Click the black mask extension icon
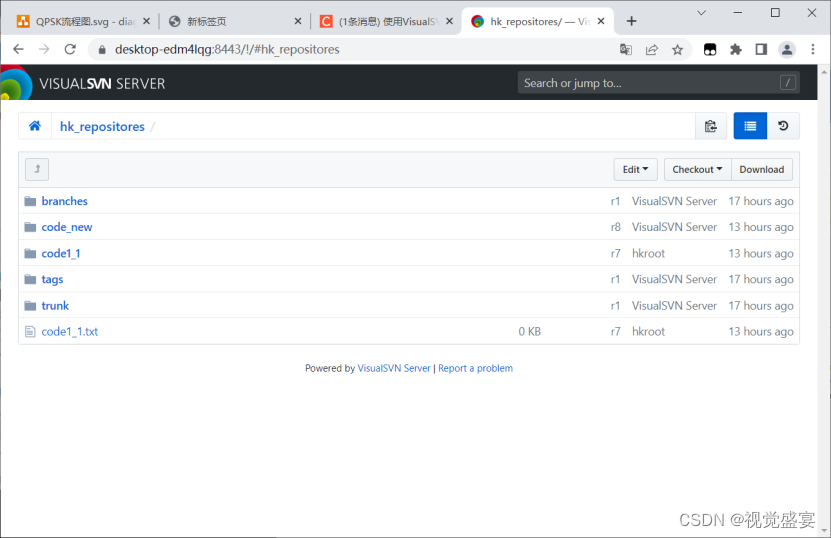 [x=710, y=50]
